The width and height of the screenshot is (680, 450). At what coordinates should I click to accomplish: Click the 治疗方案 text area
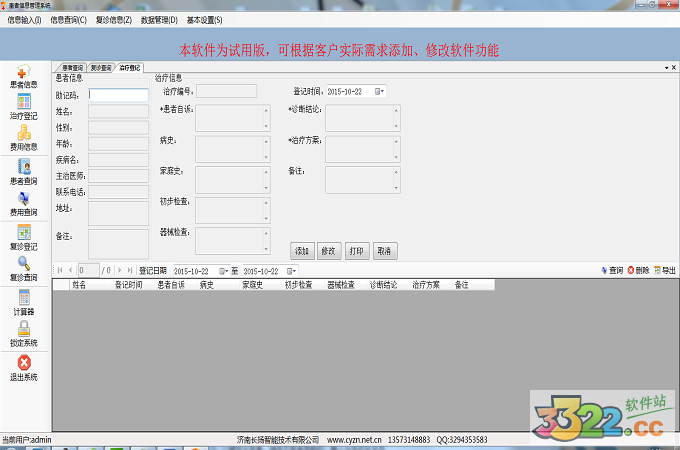pyautogui.click(x=363, y=149)
